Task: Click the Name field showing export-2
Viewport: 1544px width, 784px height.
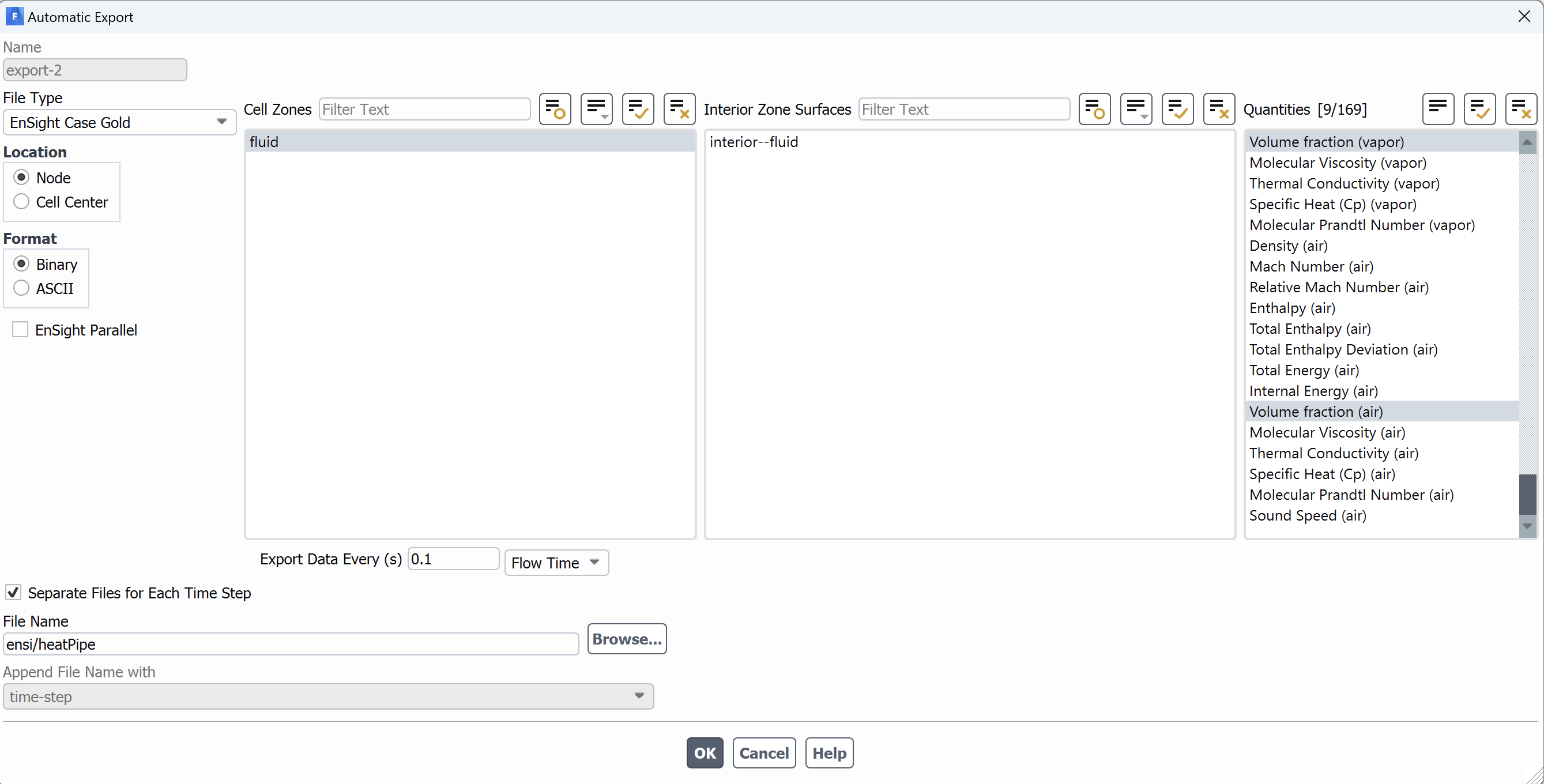Action: [x=95, y=70]
